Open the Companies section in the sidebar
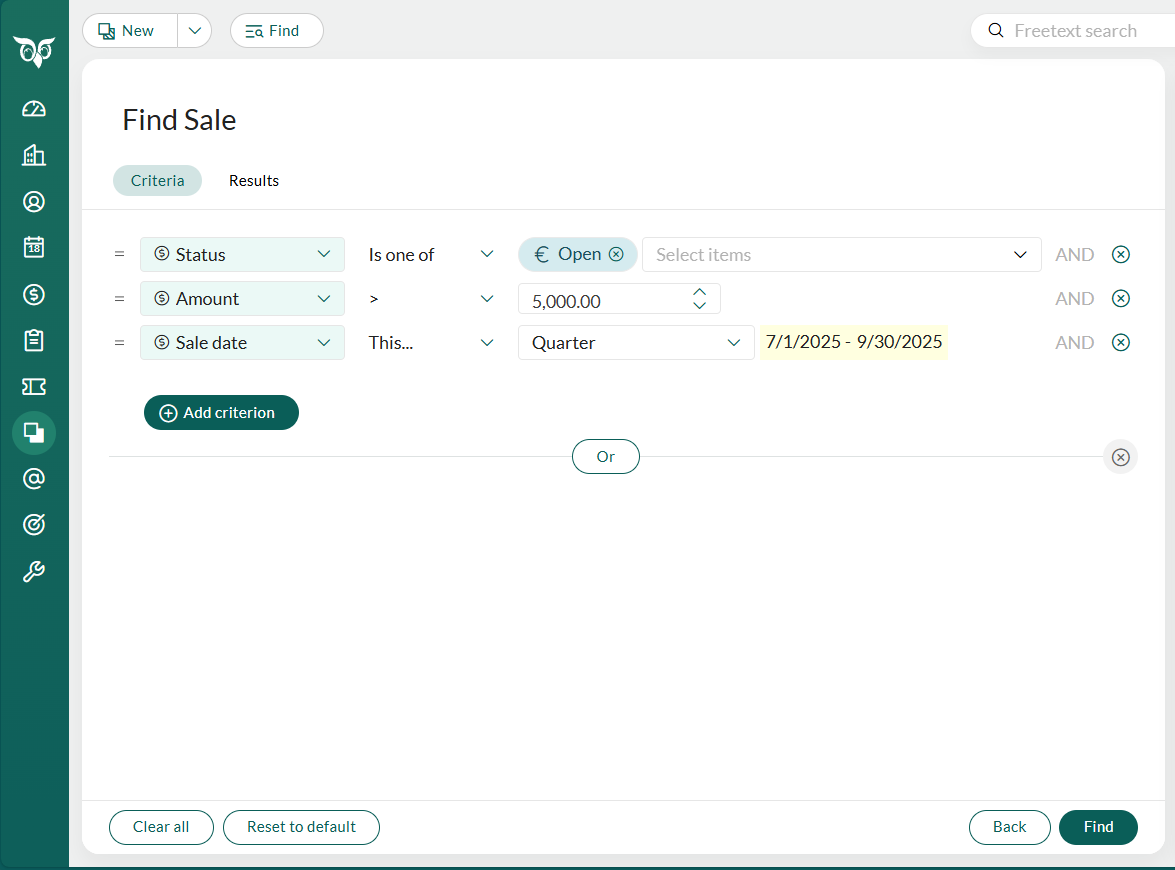This screenshot has width=1175, height=870. [33, 155]
